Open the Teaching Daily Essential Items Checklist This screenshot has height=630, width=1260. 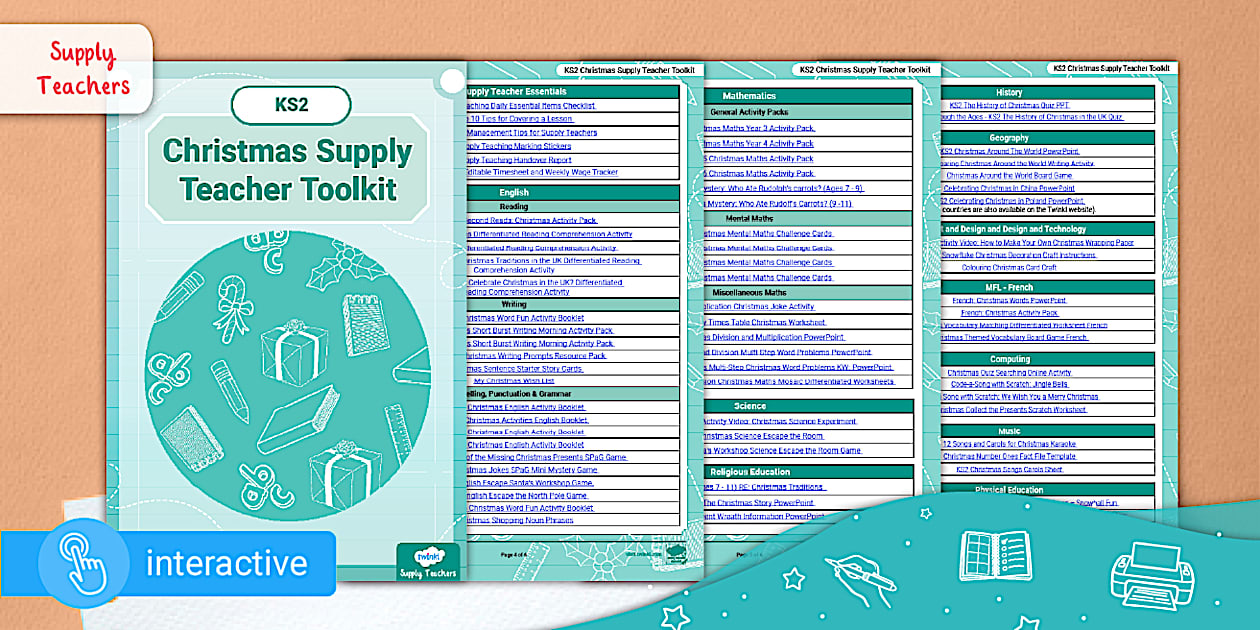click(530, 105)
